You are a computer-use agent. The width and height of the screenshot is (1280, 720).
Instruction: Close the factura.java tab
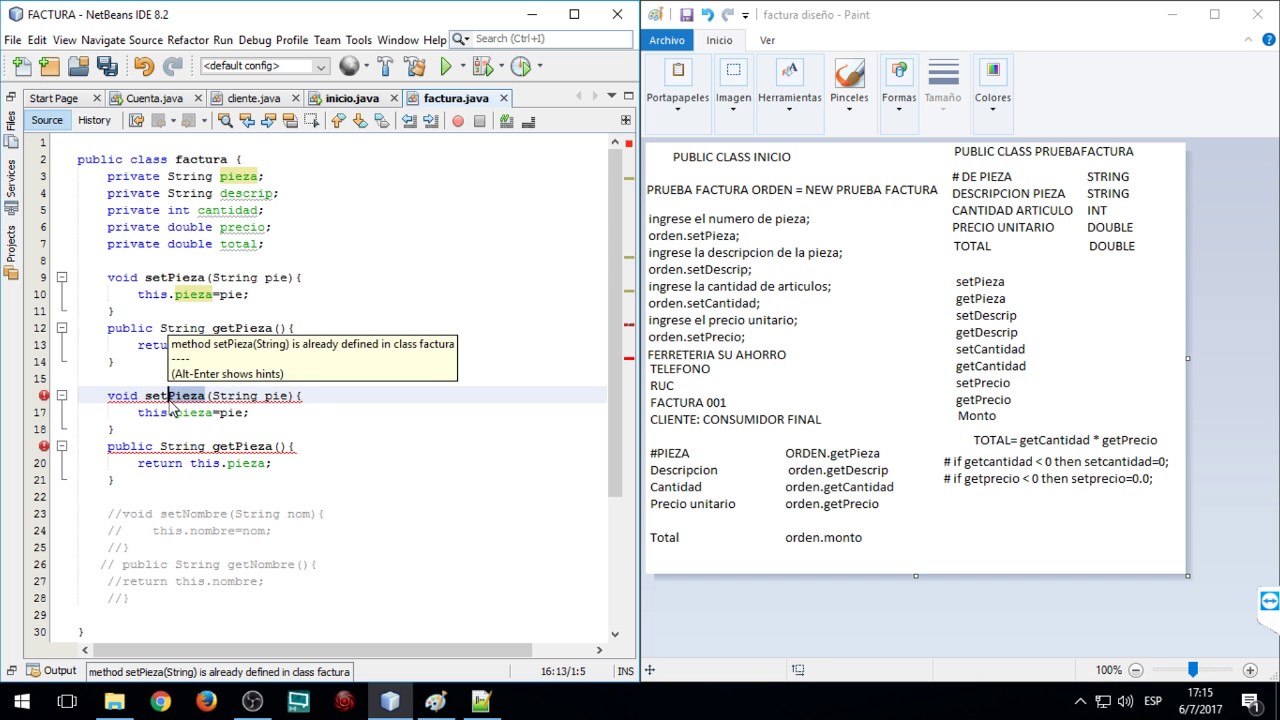[504, 98]
